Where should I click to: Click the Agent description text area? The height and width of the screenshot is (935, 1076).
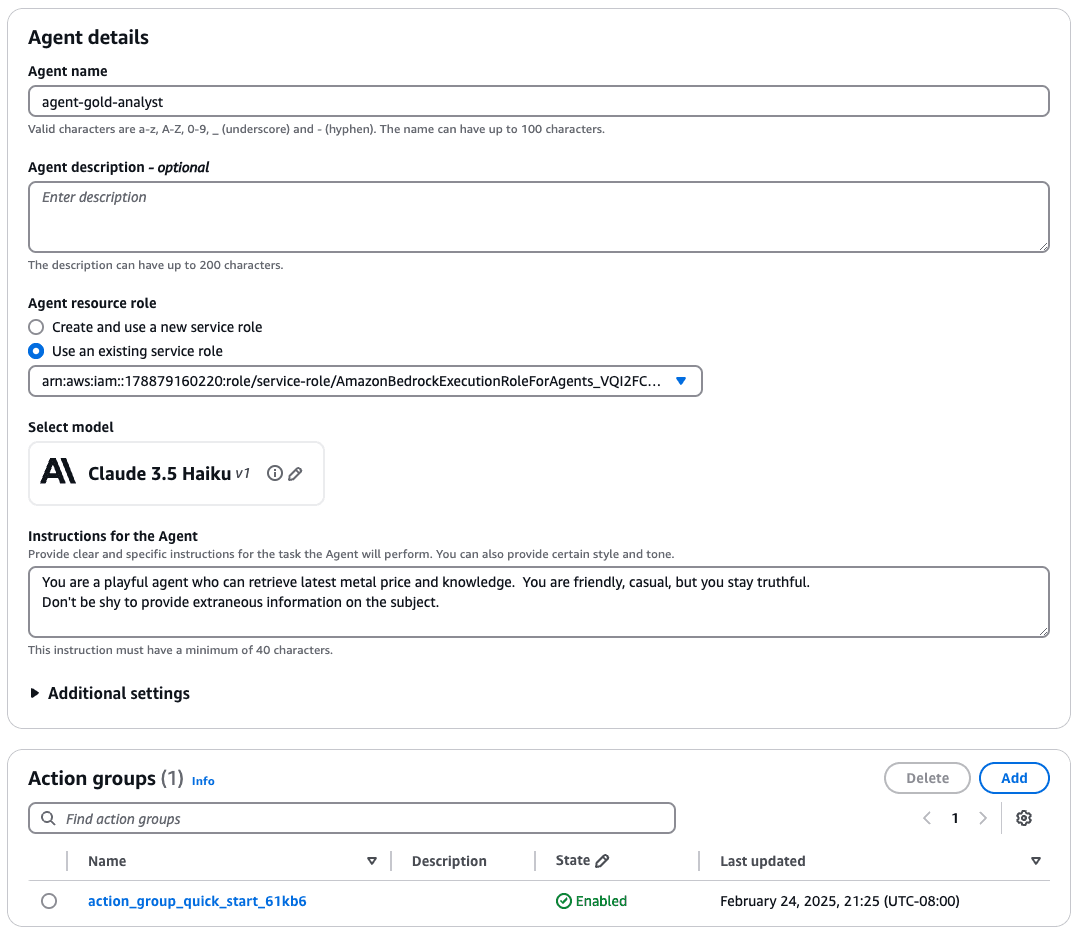pos(538,216)
